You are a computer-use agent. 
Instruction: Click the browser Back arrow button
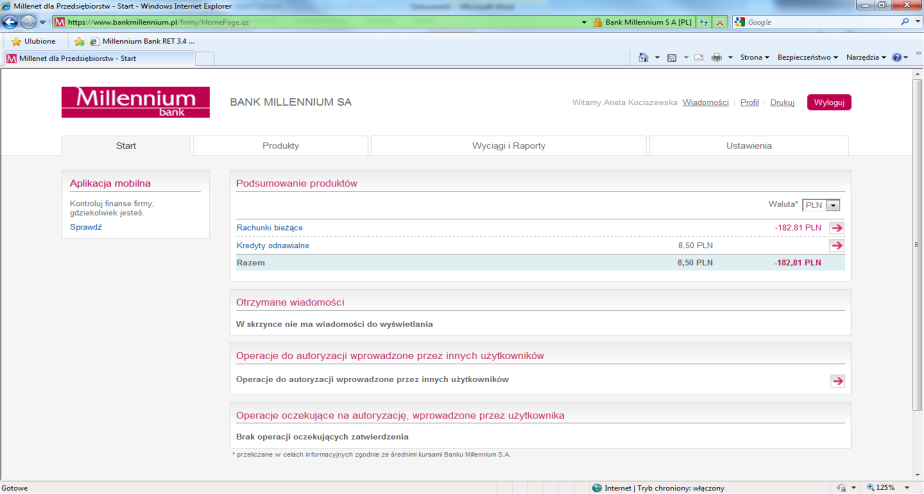click(10, 22)
